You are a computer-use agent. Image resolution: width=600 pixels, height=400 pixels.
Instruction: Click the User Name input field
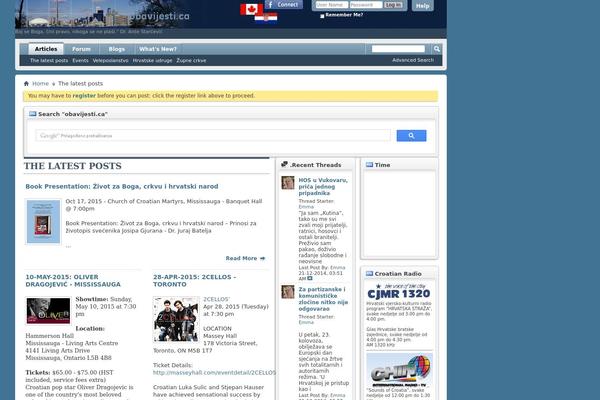[332, 5]
